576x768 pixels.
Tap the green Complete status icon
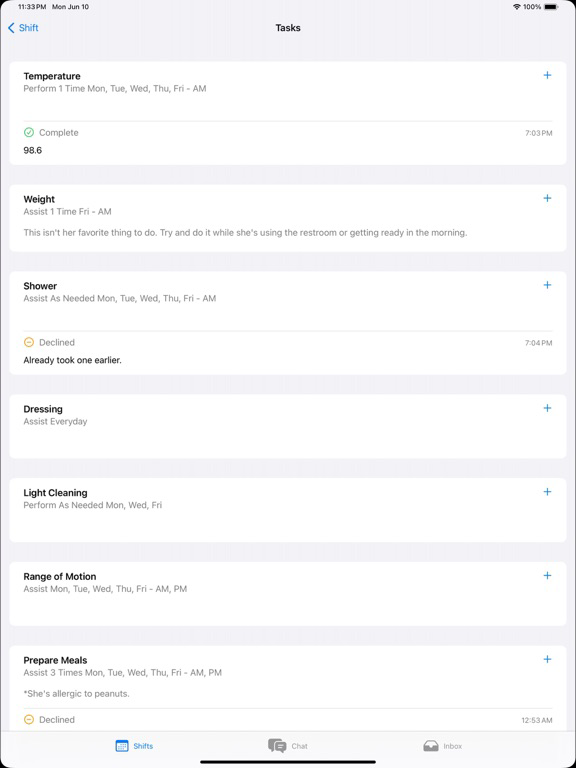[29, 132]
